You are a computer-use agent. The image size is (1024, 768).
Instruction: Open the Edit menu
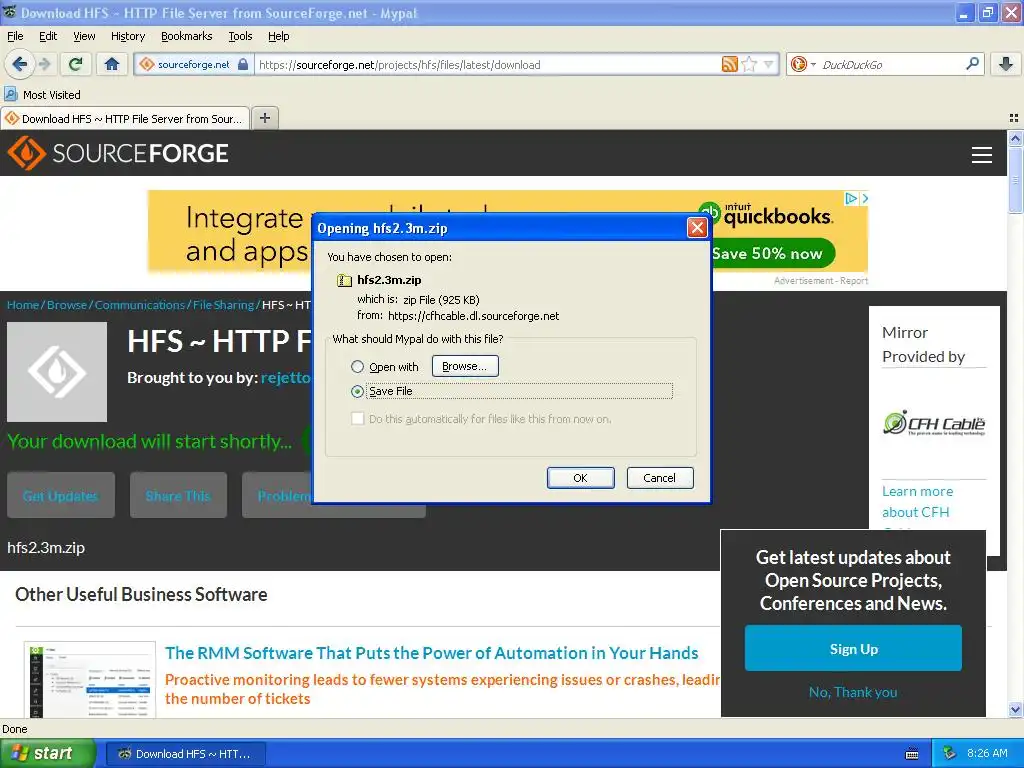[48, 36]
